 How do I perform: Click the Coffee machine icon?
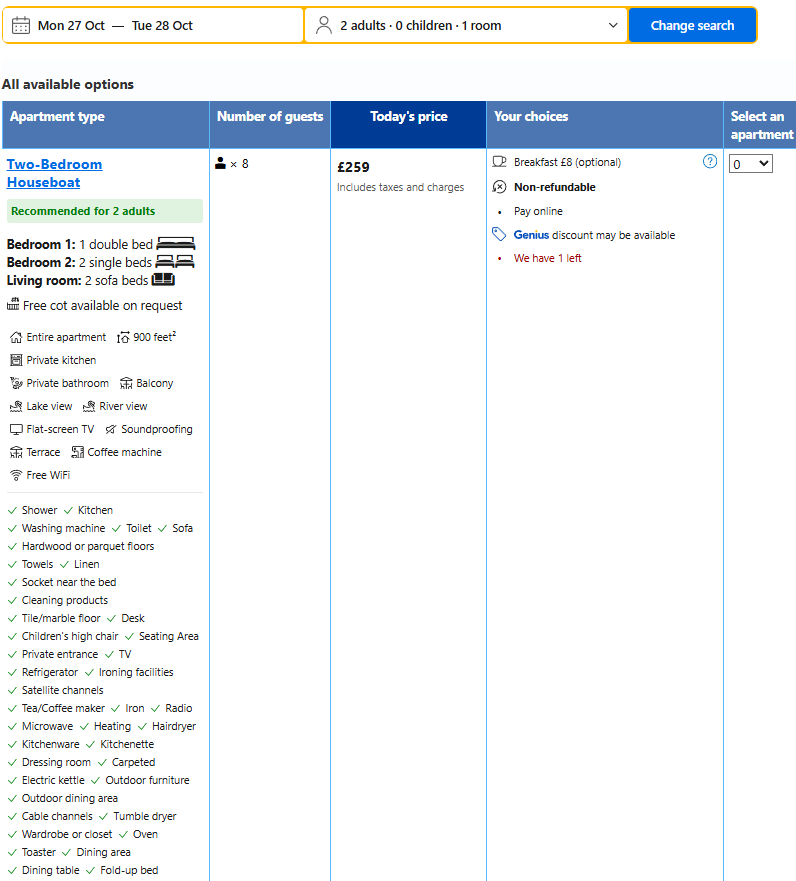78,452
